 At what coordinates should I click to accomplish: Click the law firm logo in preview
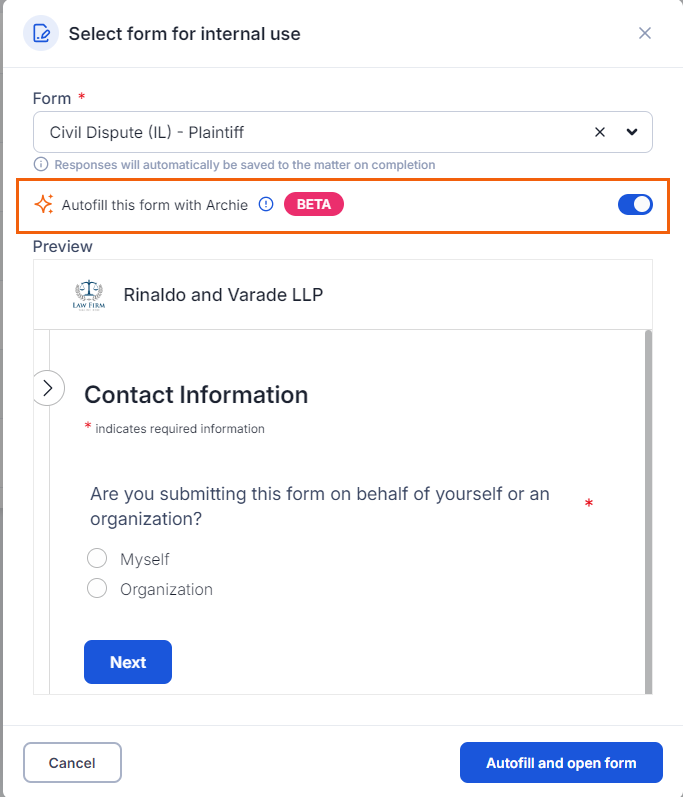[x=89, y=295]
